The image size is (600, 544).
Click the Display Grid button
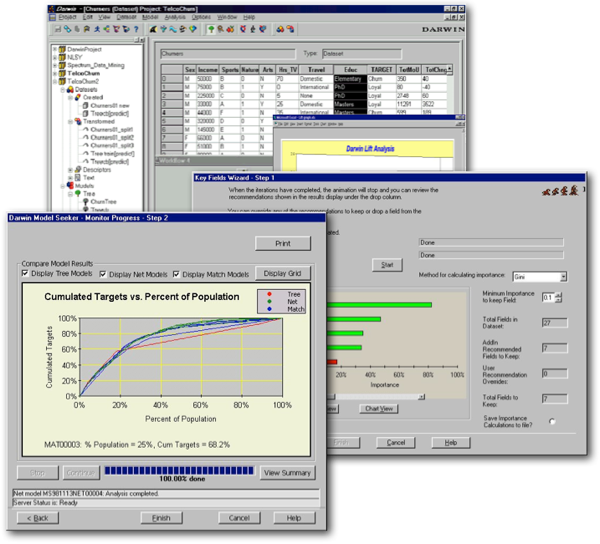tap(282, 273)
